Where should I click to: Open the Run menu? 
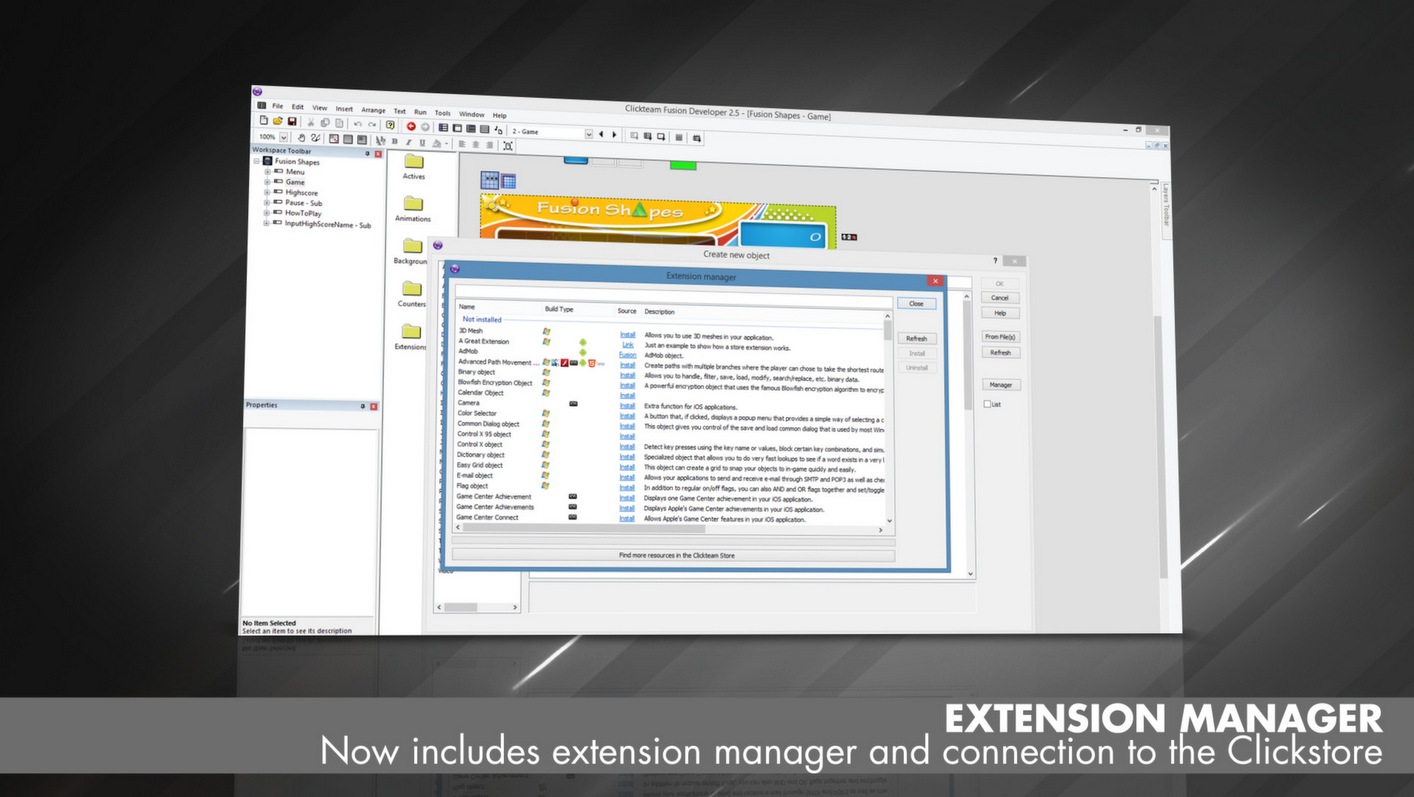tap(420, 112)
